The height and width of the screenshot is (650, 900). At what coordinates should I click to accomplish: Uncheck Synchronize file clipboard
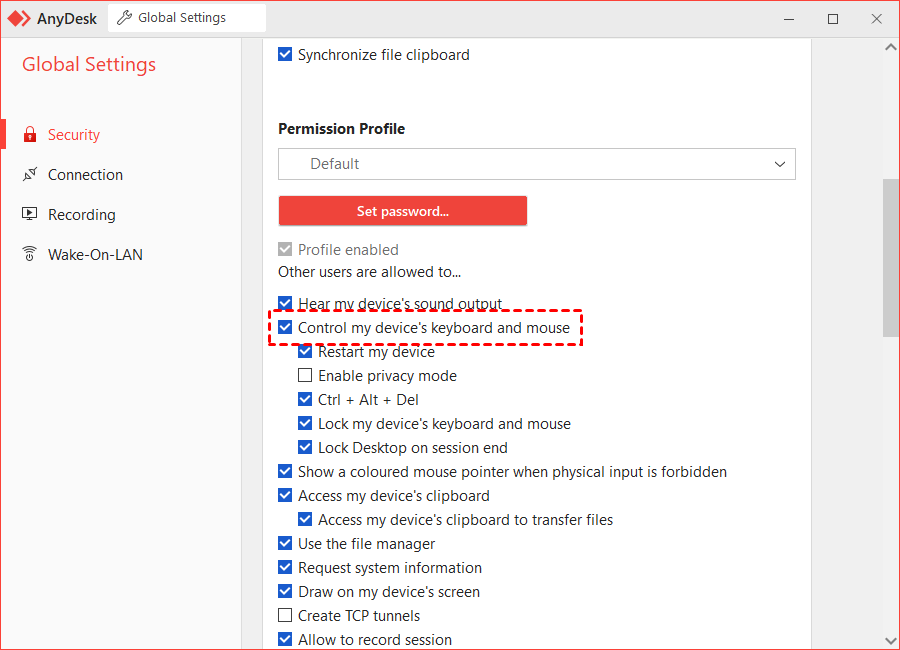pos(285,55)
